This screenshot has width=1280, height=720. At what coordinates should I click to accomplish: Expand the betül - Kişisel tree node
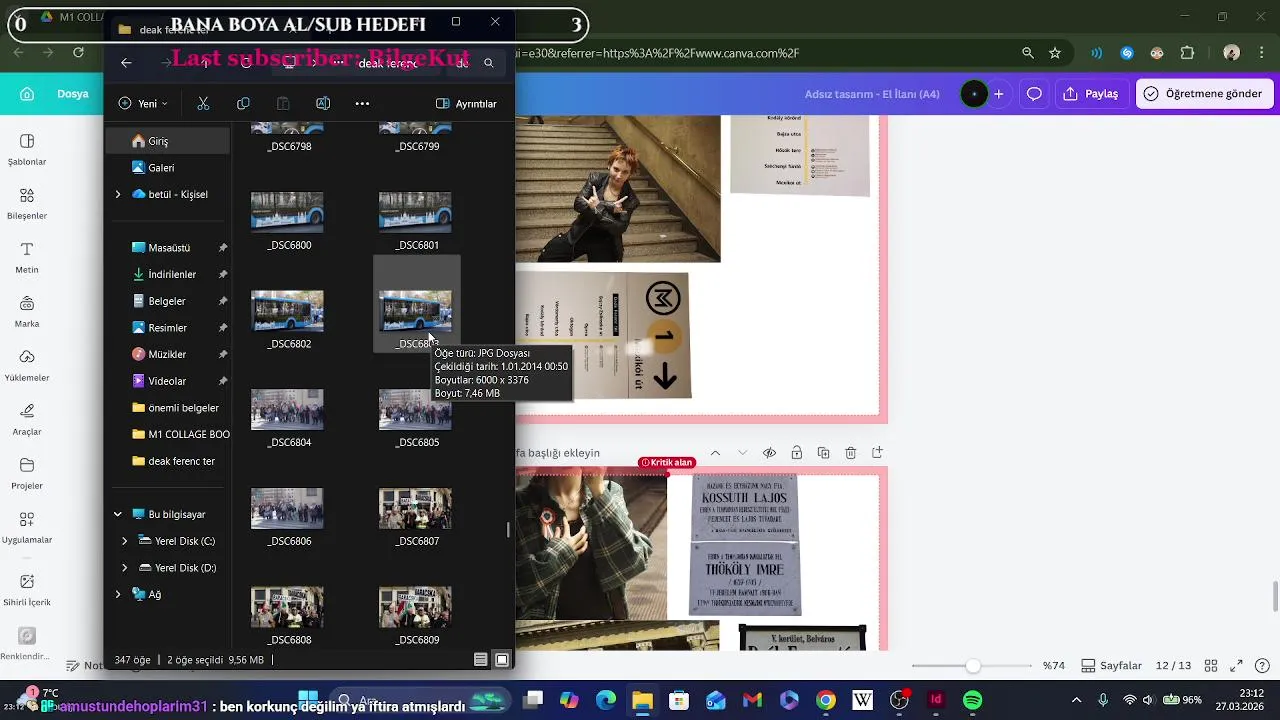pos(118,194)
